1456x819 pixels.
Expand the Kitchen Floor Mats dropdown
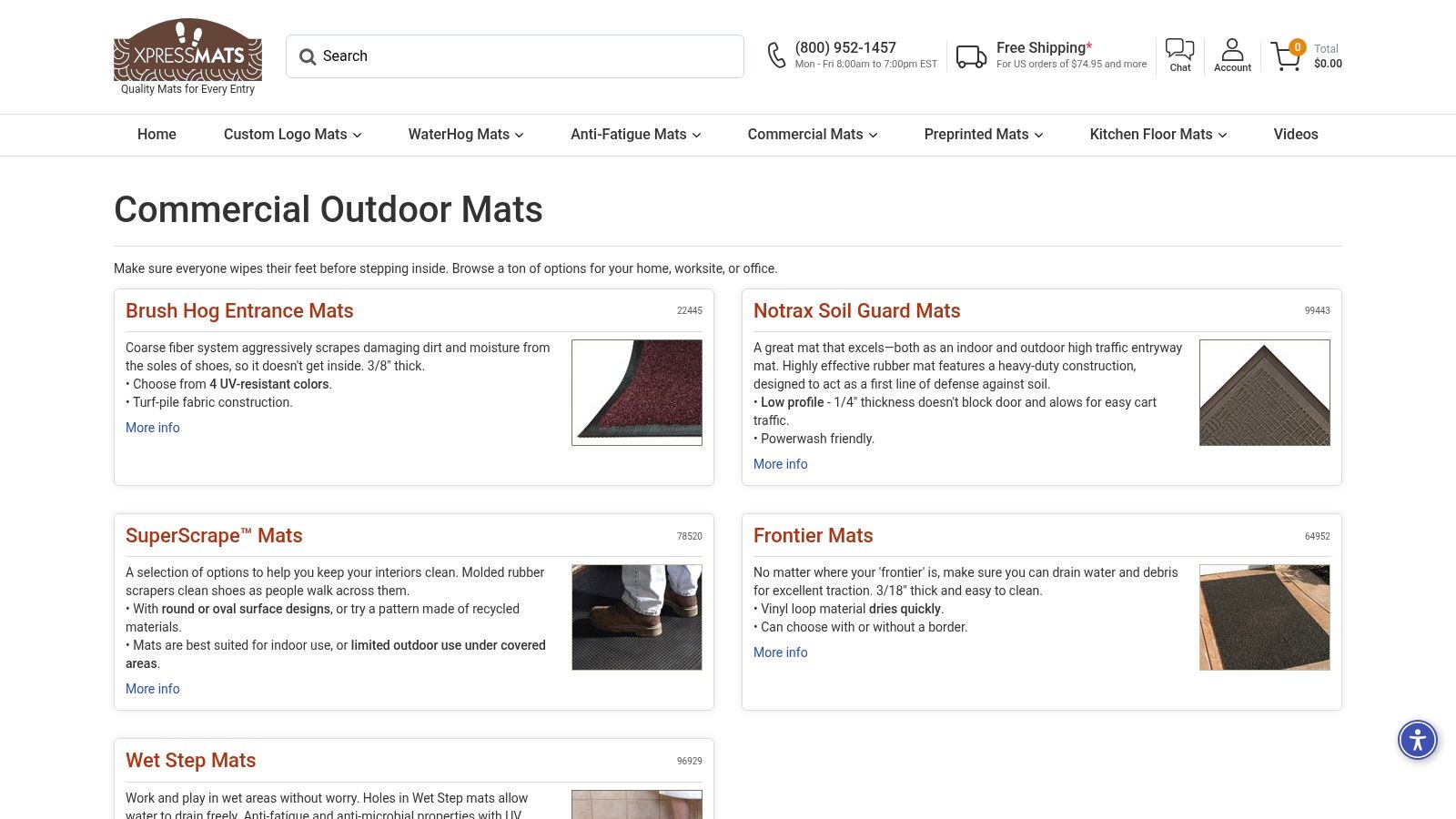click(x=1158, y=135)
